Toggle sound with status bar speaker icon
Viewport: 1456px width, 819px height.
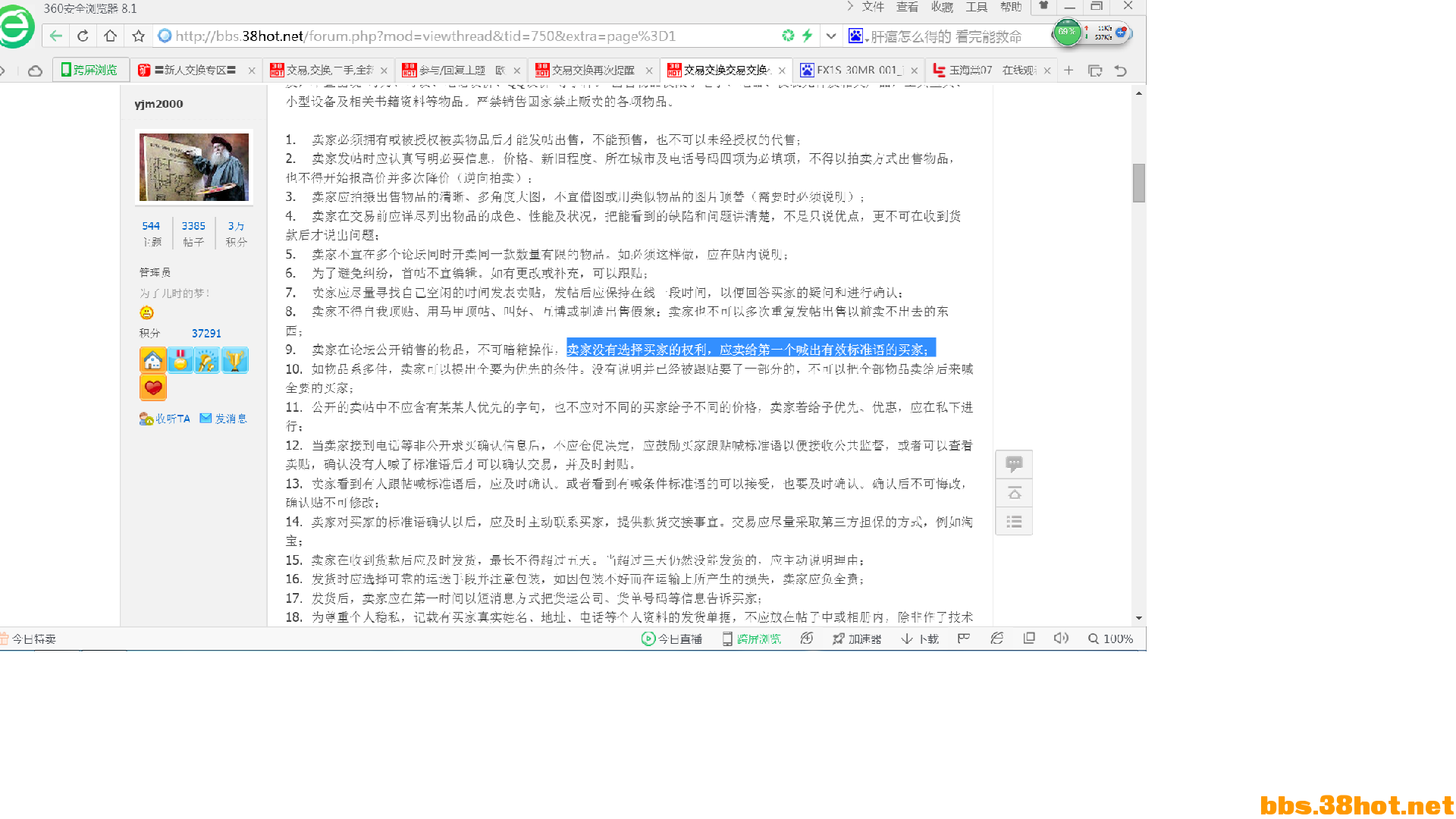click(1061, 639)
